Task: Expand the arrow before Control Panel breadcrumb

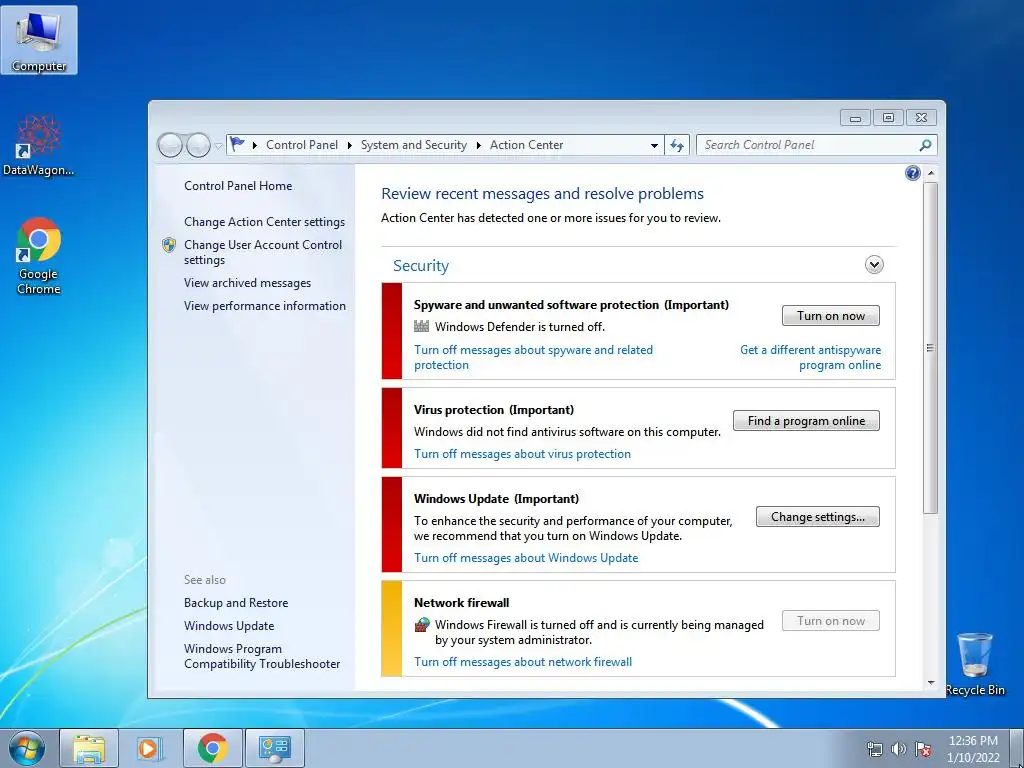Action: (255, 145)
